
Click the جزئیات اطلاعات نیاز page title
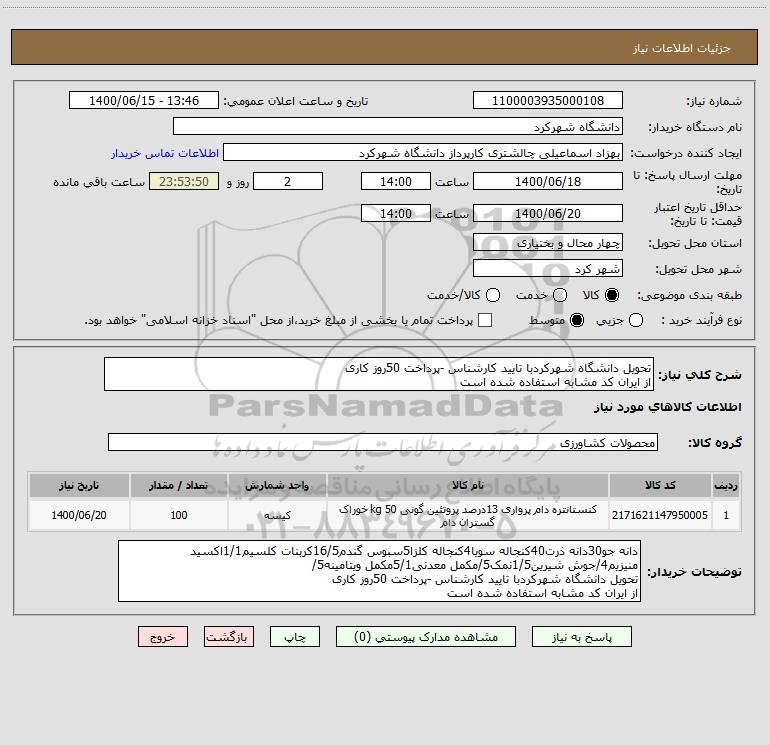click(x=681, y=48)
